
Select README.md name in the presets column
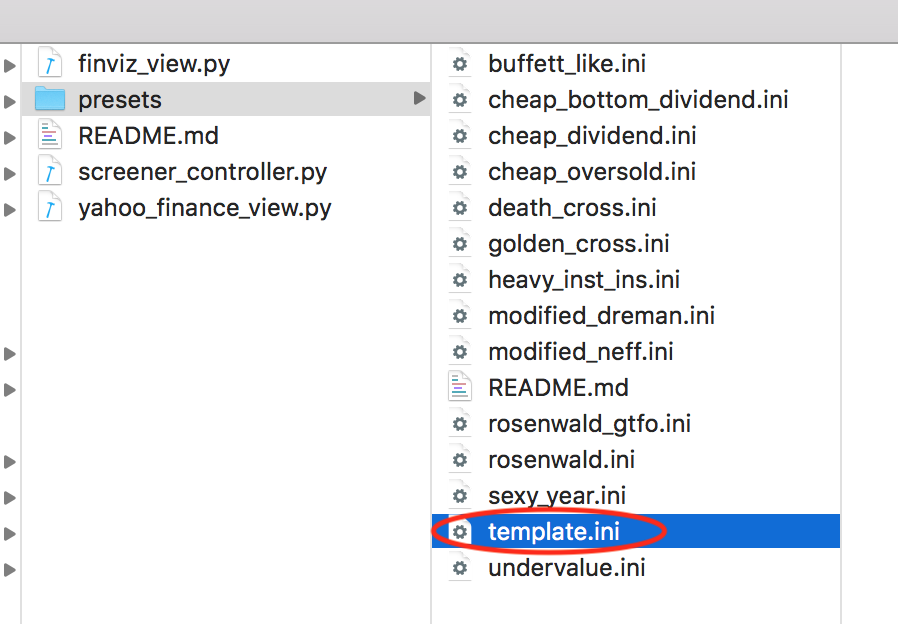click(x=558, y=388)
